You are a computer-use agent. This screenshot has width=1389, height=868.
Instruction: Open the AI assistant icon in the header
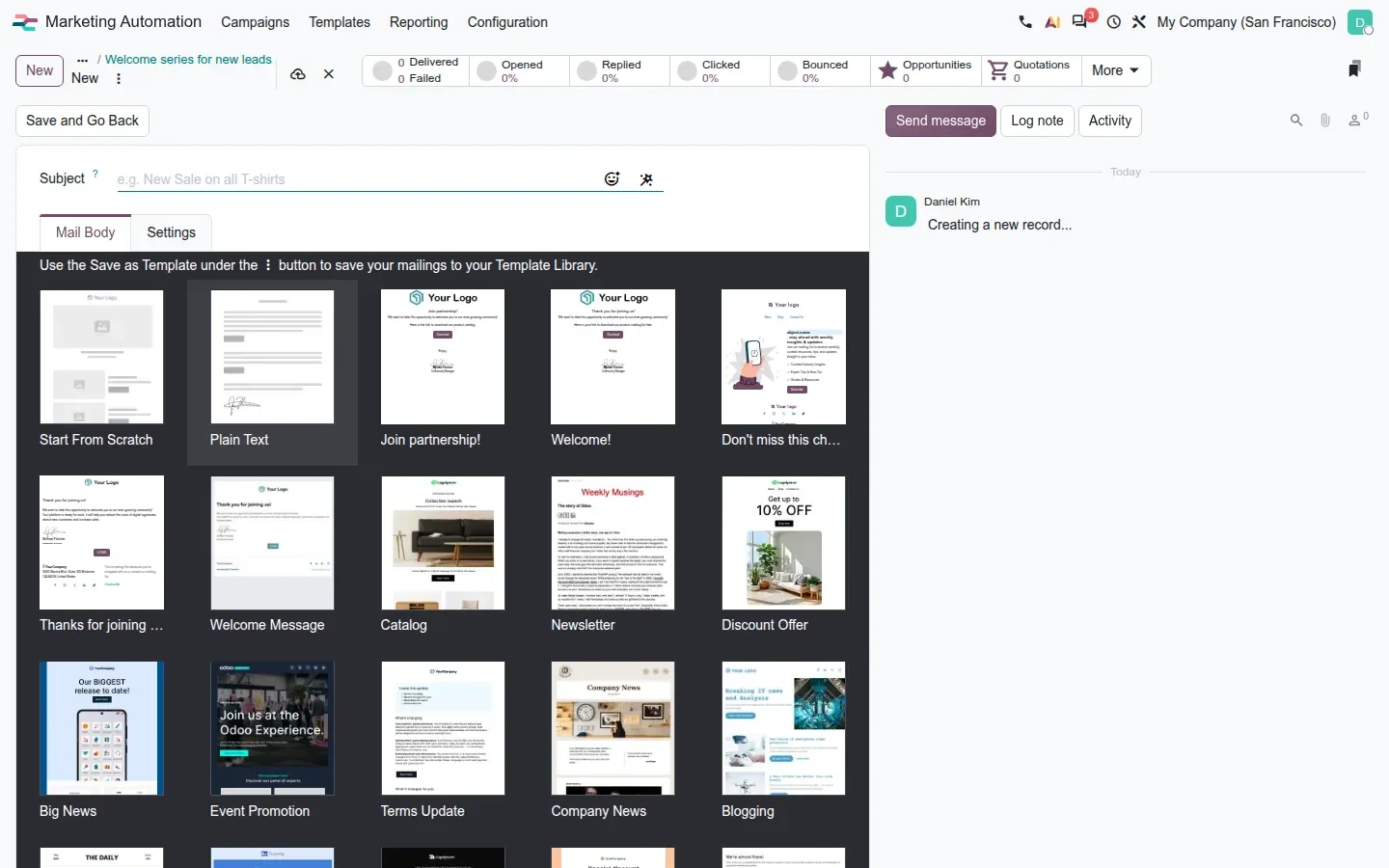coord(1052,22)
